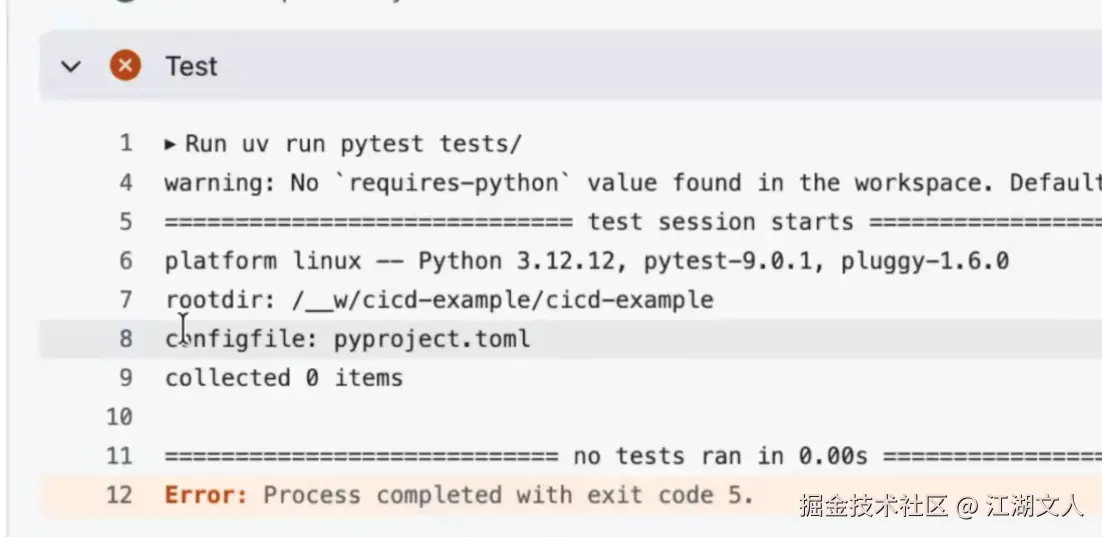1102x537 pixels.
Task: Click the red failed status icon
Action: coord(125,67)
